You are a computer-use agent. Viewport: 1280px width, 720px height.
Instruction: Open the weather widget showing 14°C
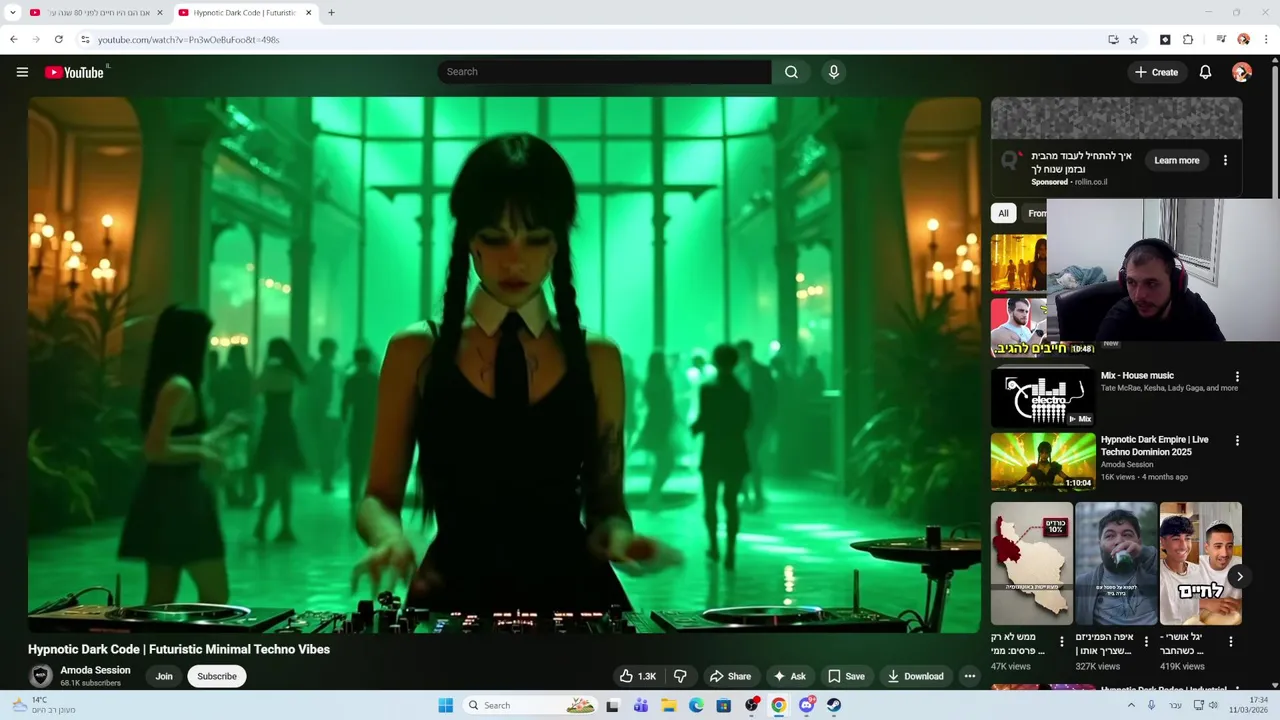pos(43,705)
